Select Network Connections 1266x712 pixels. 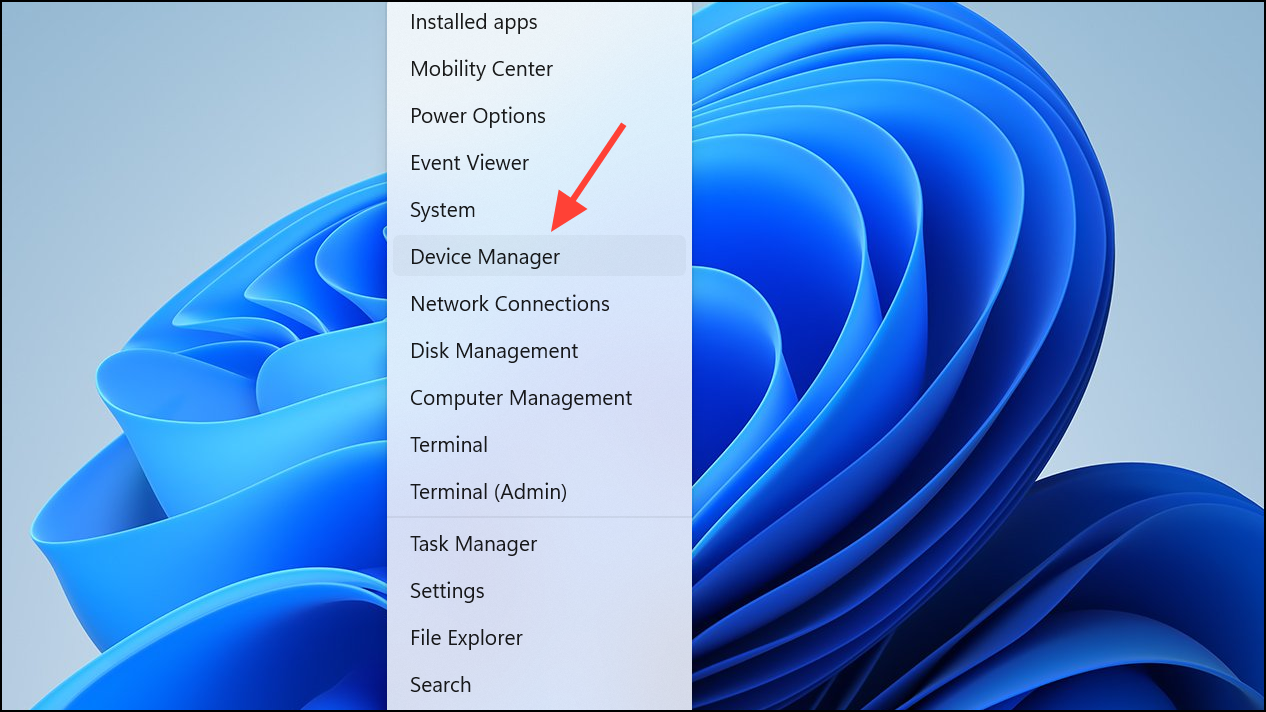(x=539, y=304)
